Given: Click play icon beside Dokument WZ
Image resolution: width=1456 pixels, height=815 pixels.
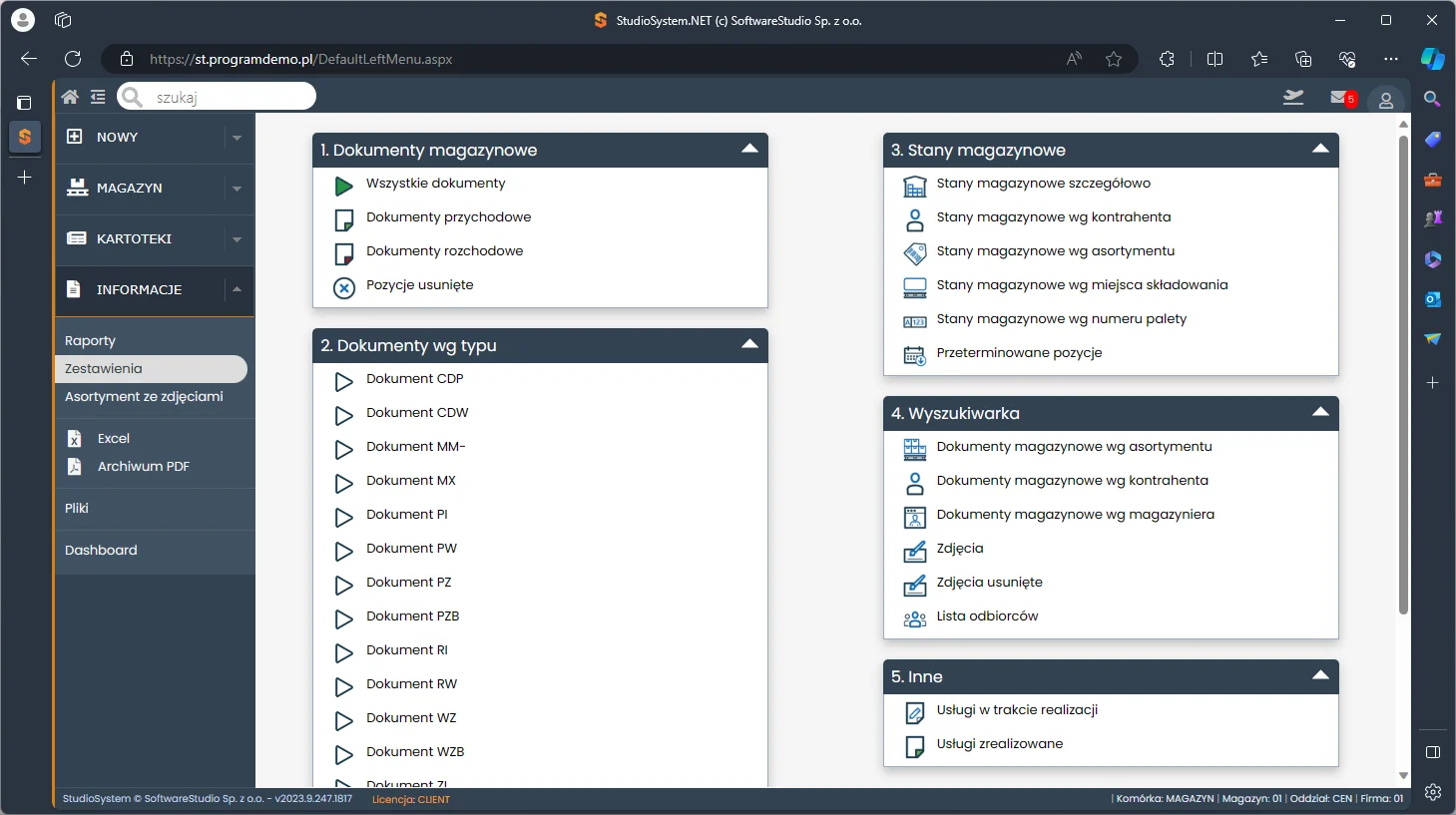Looking at the screenshot, I should [343, 720].
